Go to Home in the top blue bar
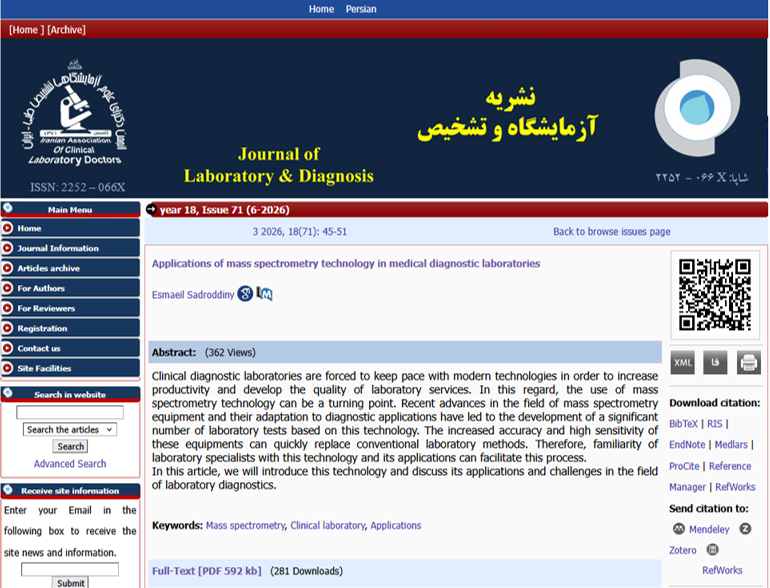 [x=321, y=9]
